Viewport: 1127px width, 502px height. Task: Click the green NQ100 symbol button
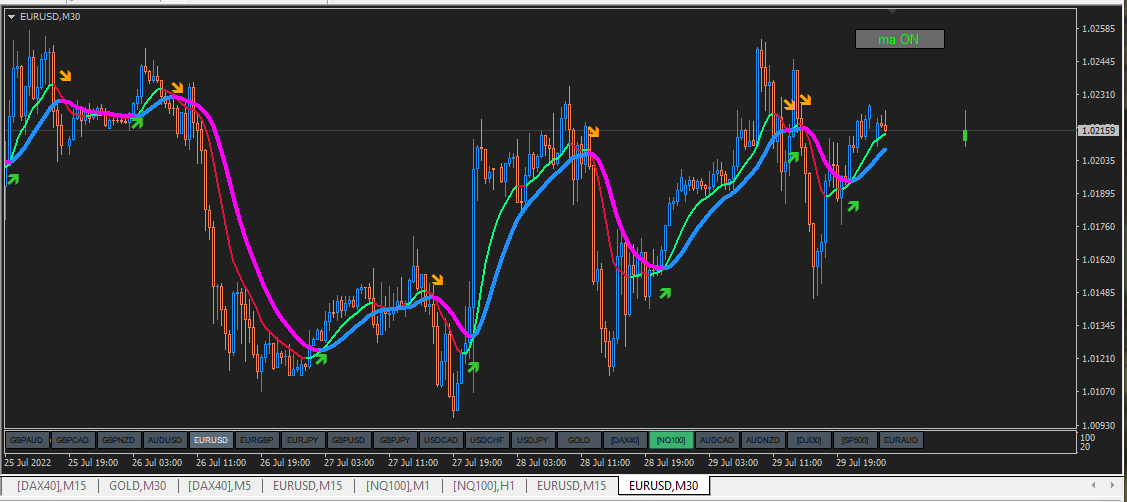(x=671, y=439)
